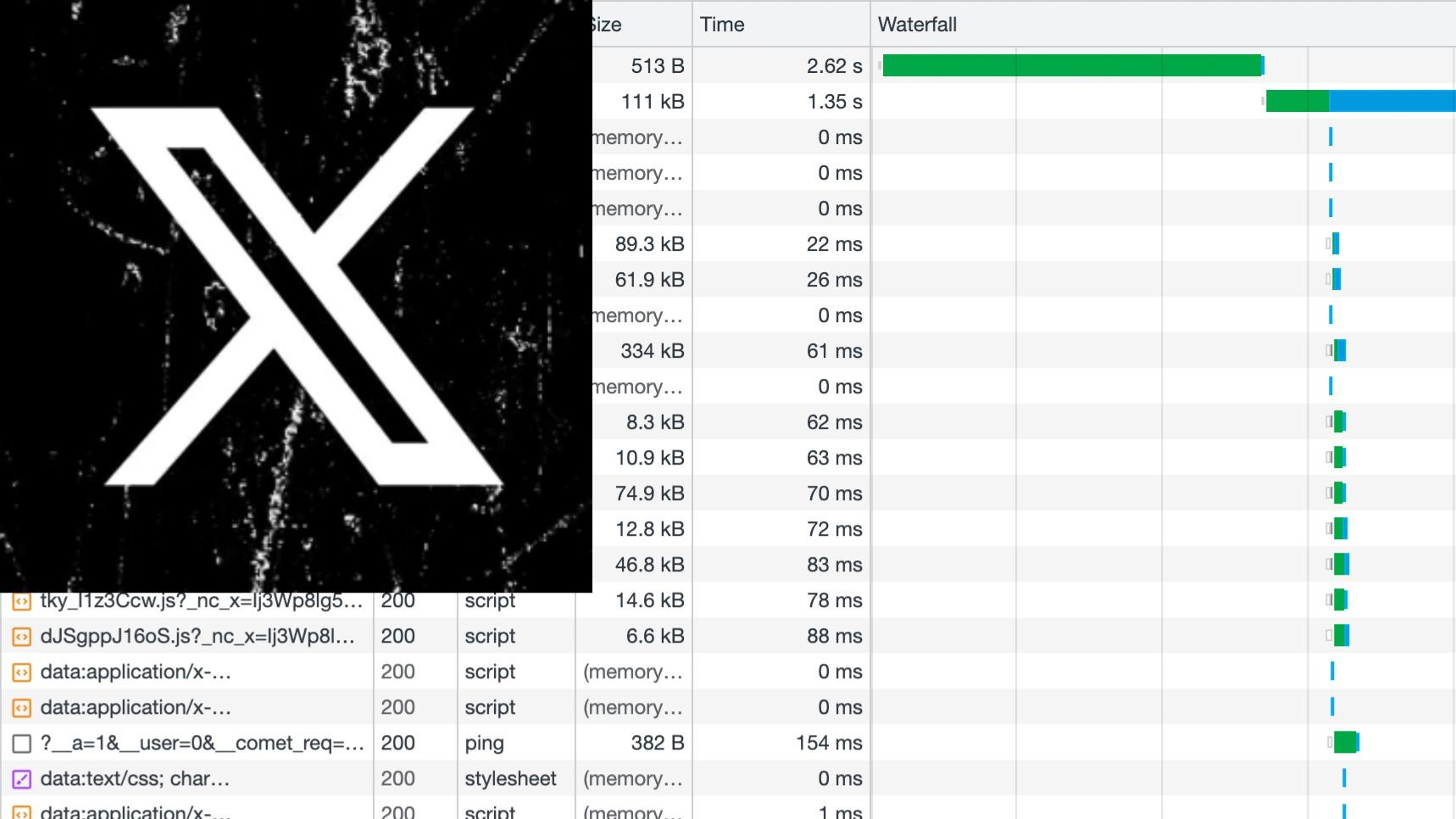Click the 154 ms time value
1456x819 pixels.
(x=829, y=743)
